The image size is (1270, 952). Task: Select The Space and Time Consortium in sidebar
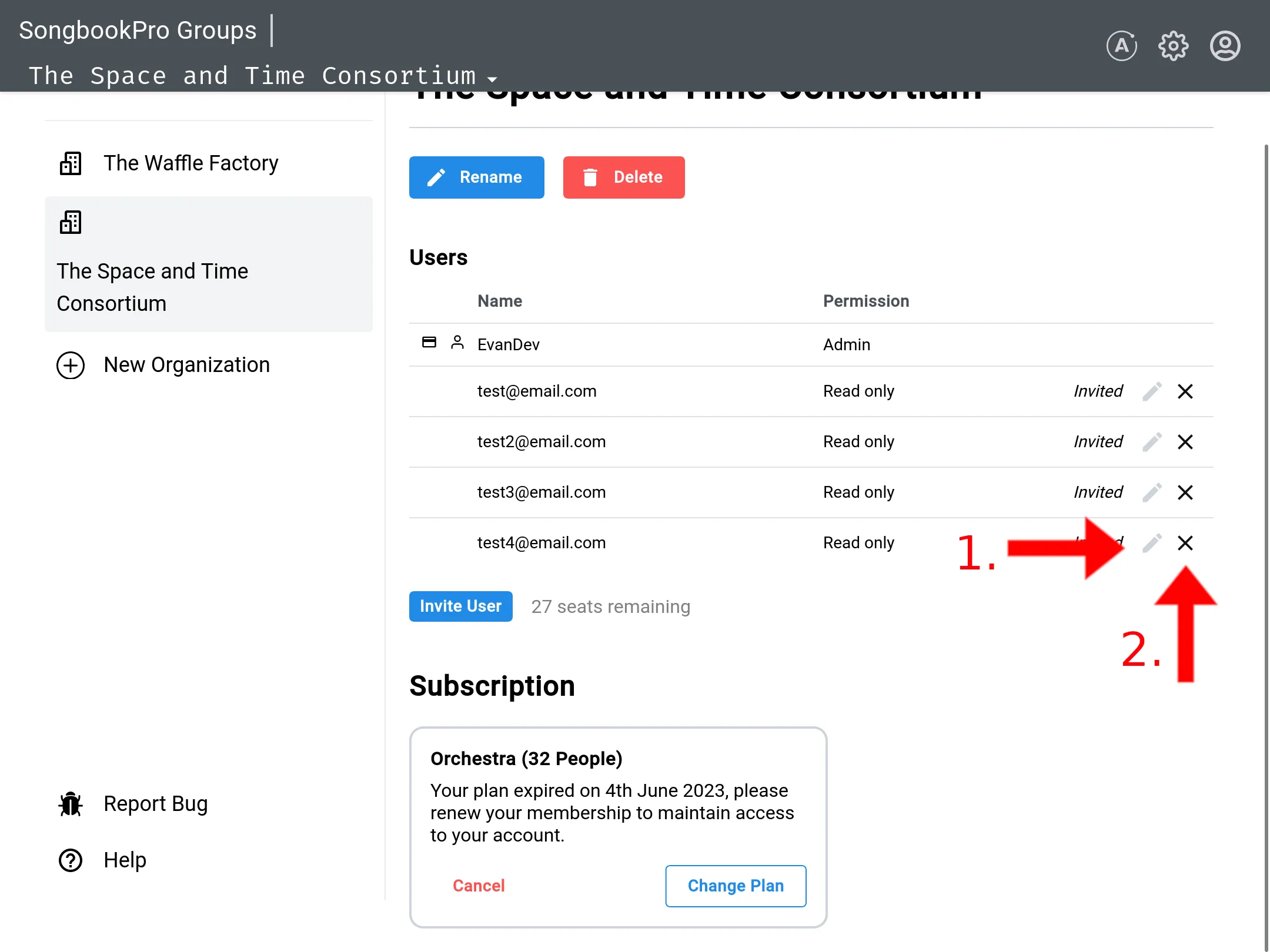tap(209, 264)
